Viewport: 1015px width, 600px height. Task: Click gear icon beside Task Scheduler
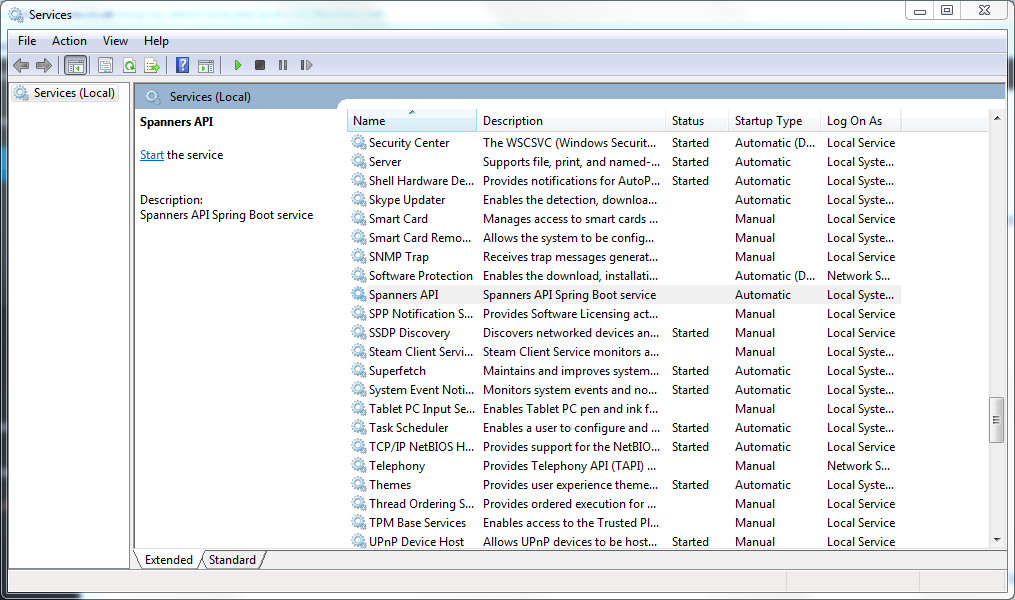tap(359, 427)
